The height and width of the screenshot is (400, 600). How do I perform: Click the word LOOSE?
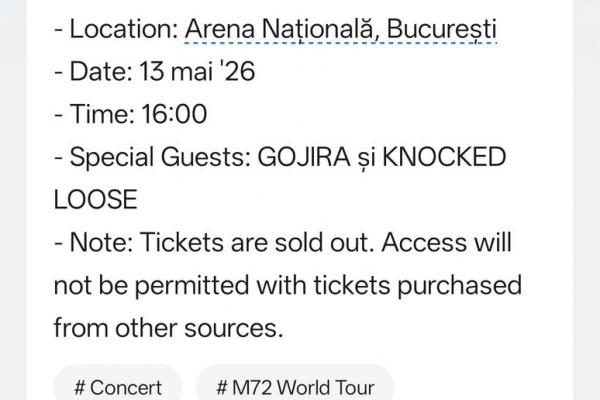96,199
